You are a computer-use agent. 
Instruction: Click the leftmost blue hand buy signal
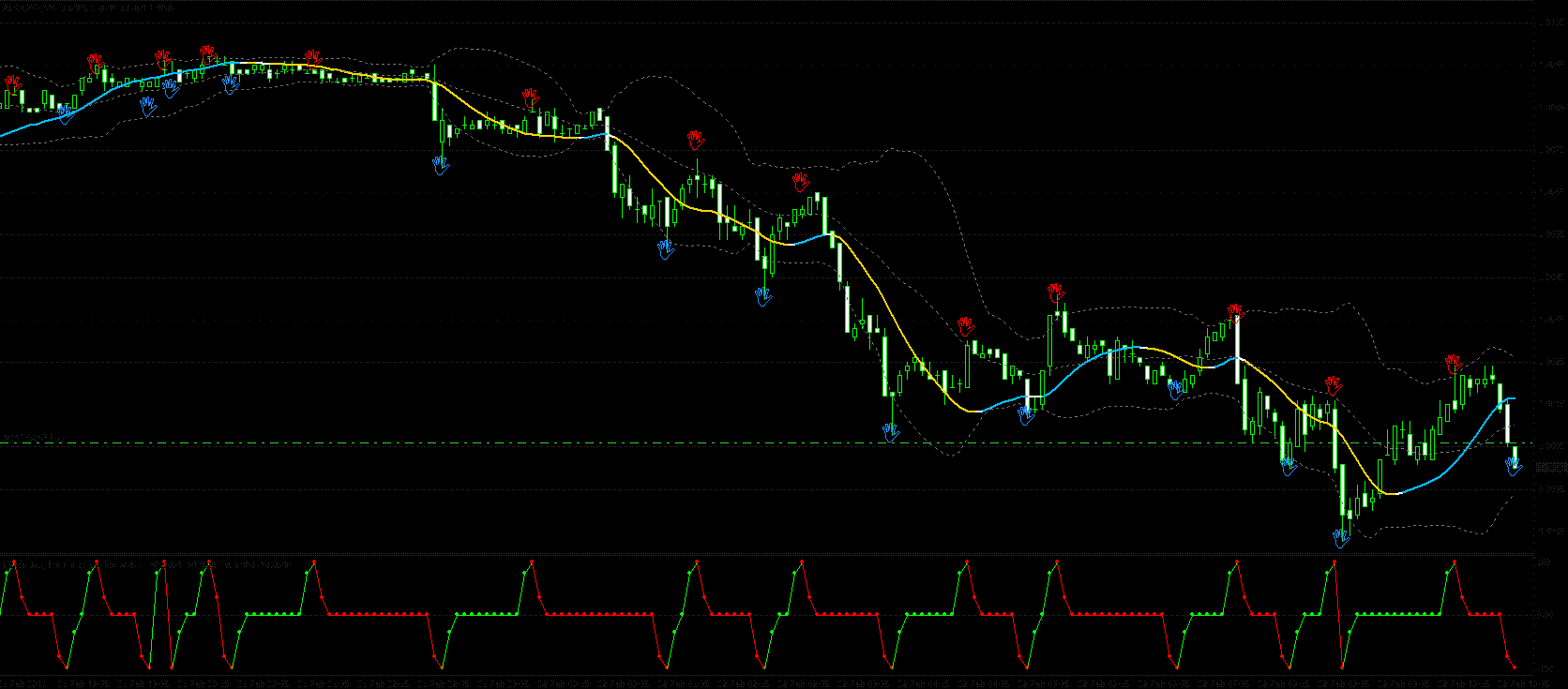pyautogui.click(x=65, y=114)
